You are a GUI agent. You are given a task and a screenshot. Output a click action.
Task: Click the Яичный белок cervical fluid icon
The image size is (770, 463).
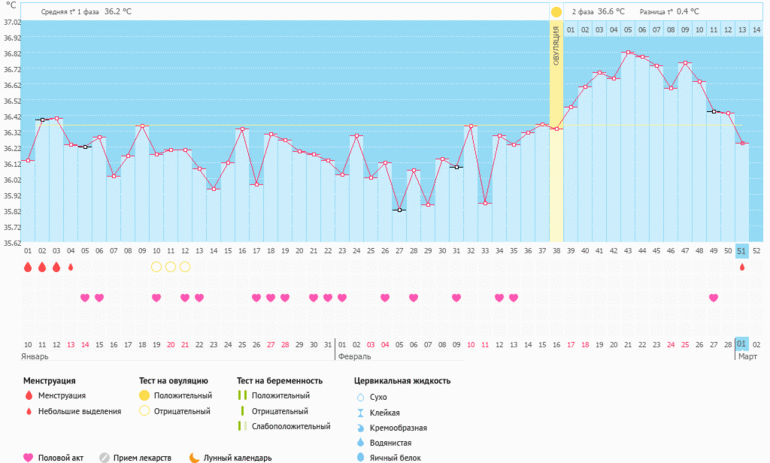[x=360, y=457]
